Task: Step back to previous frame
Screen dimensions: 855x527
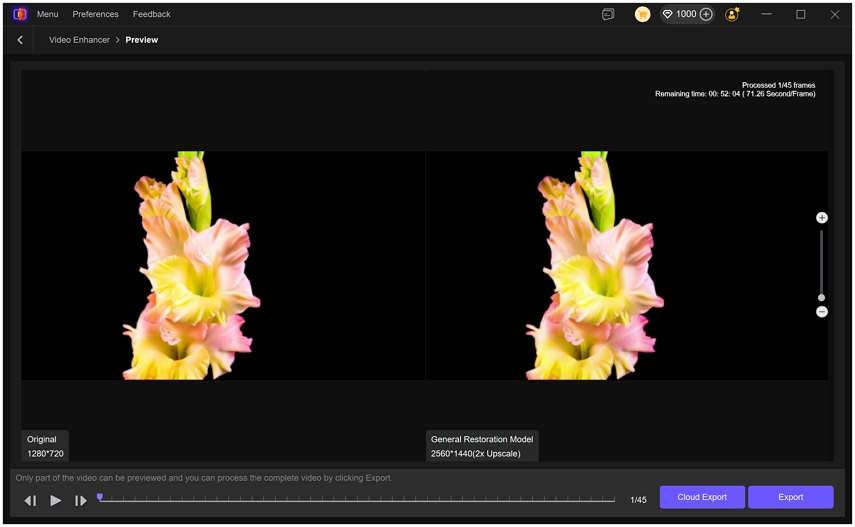Action: point(30,500)
